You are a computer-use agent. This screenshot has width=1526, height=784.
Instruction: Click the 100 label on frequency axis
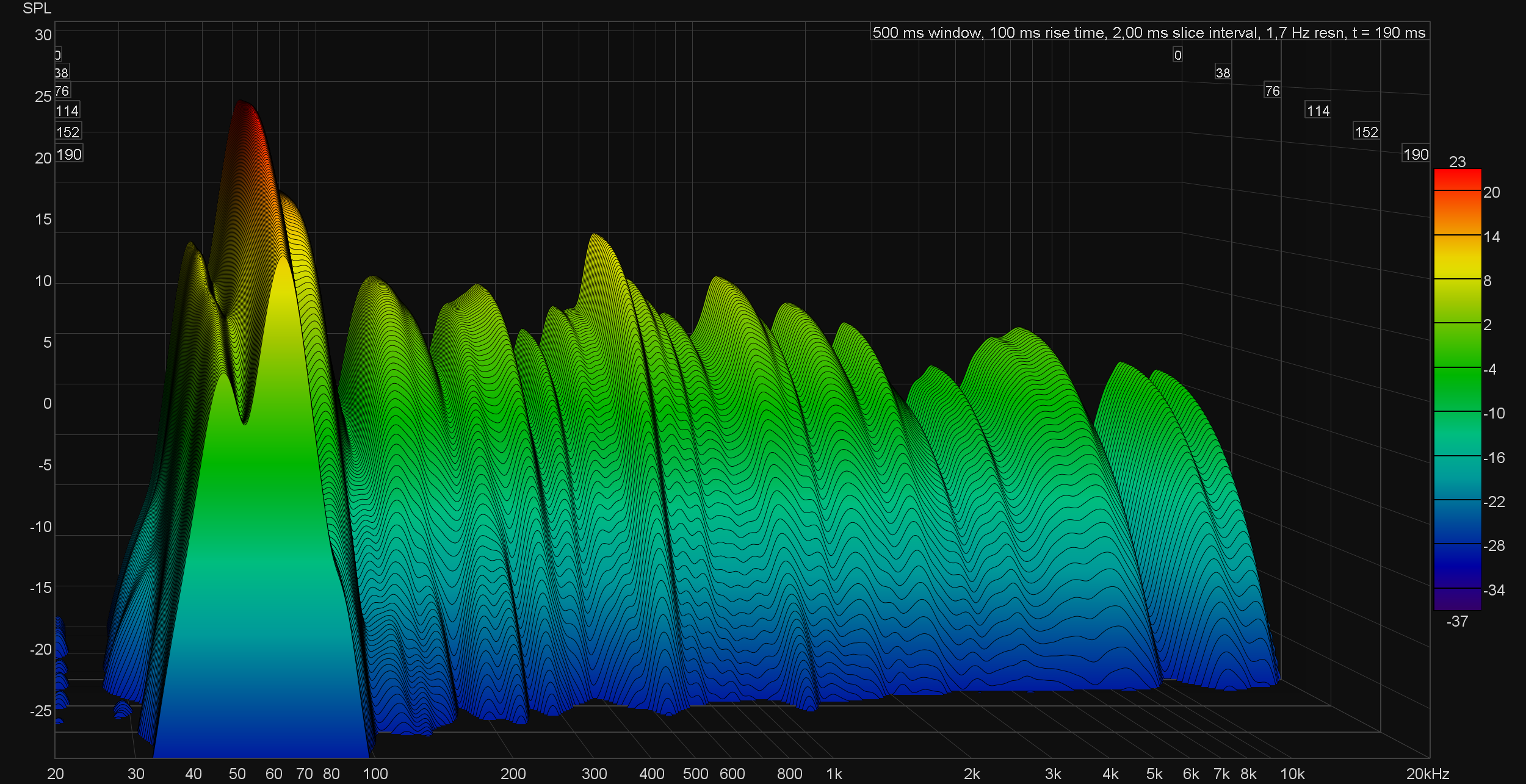point(375,774)
